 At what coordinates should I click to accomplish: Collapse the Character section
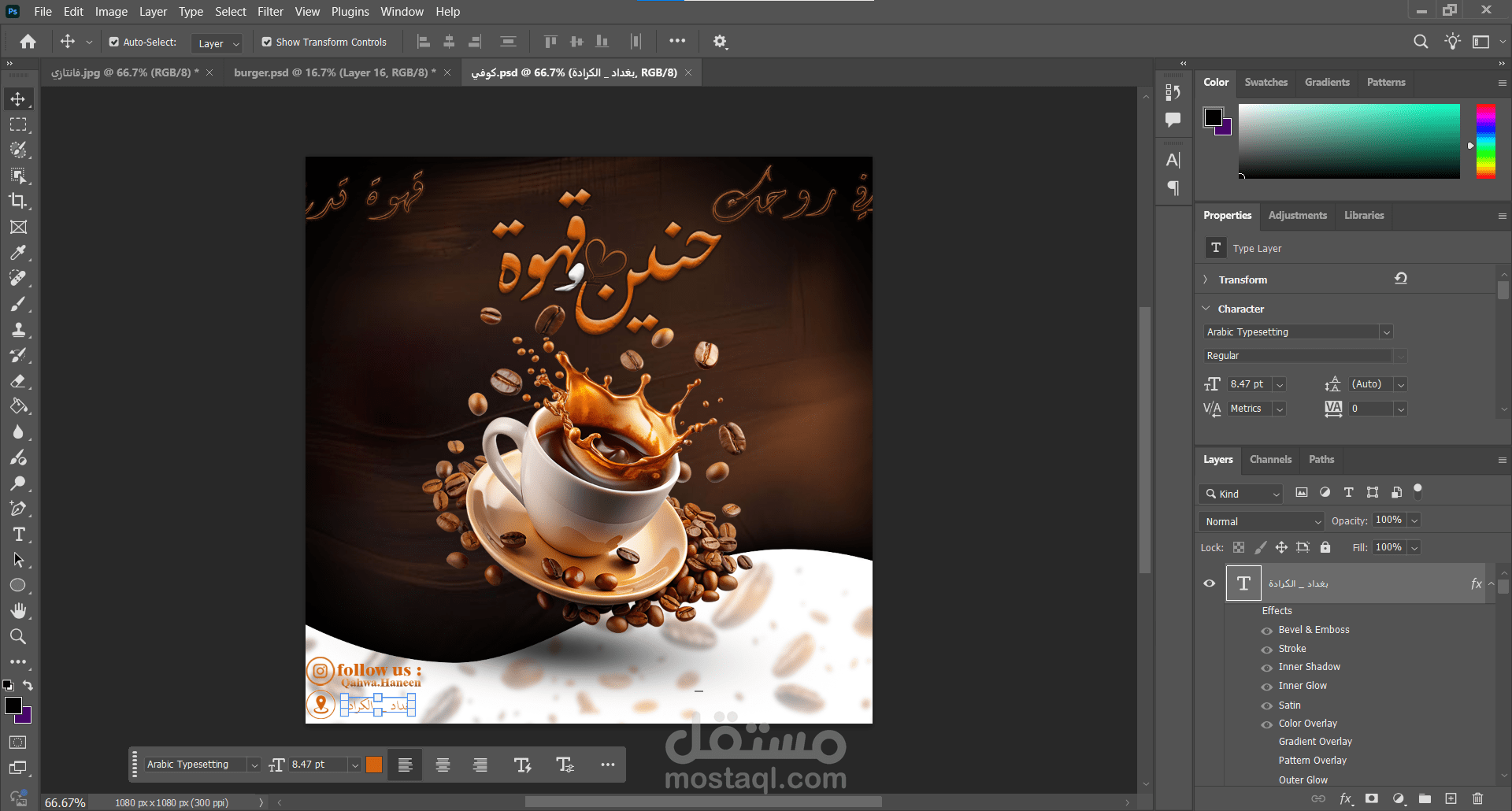pyautogui.click(x=1205, y=309)
